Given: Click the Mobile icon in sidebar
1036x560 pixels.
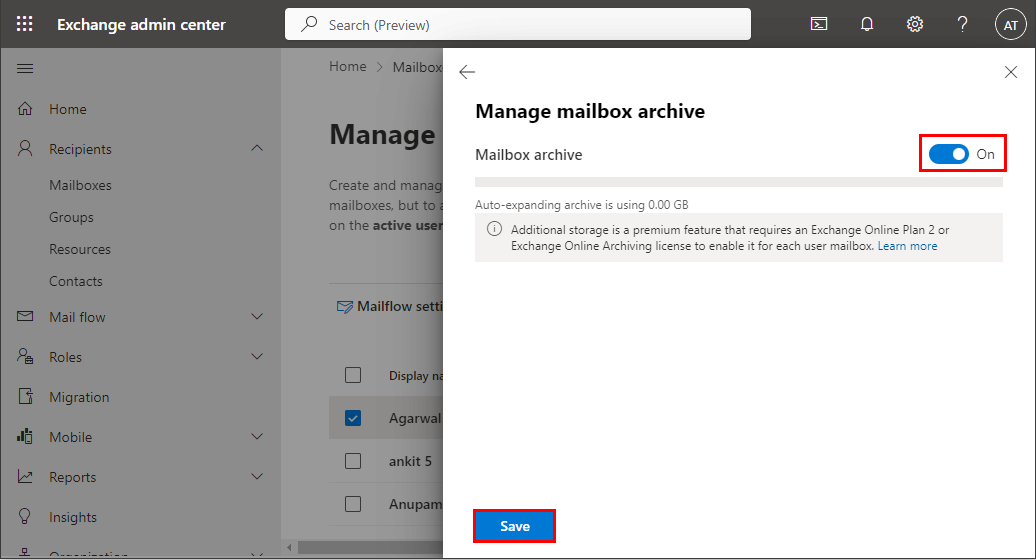Looking at the screenshot, I should pyautogui.click(x=25, y=437).
